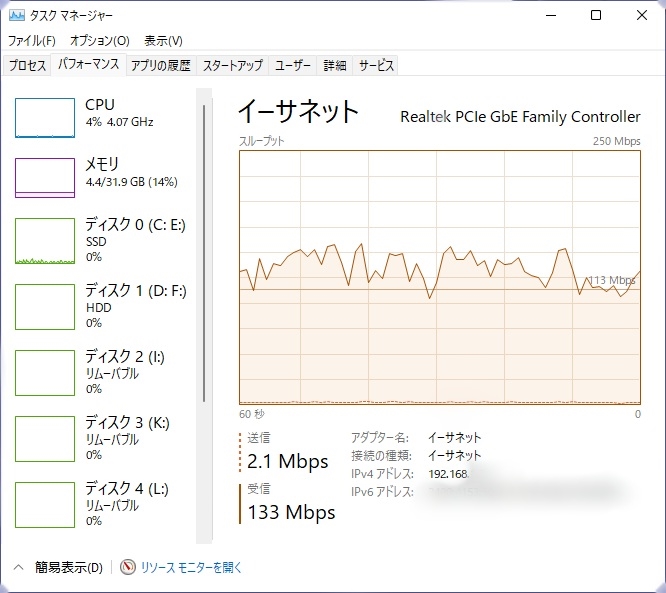Select ディスク 0 (C: E:) SSD thumbnail

tap(45, 241)
